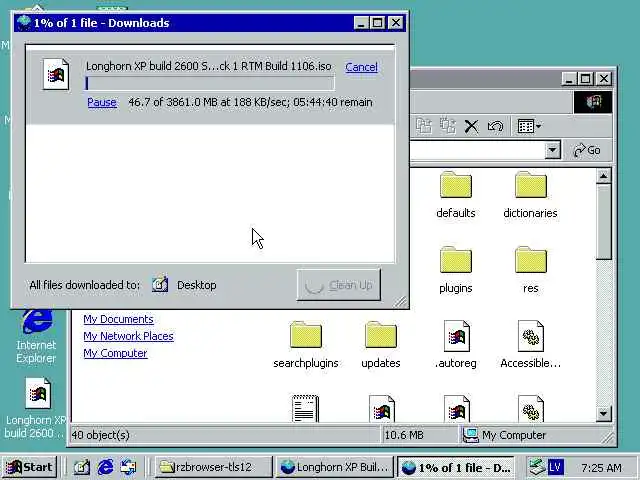Viewport: 640px width, 480px height.
Task: Open the My Documents link
Action: point(118,319)
